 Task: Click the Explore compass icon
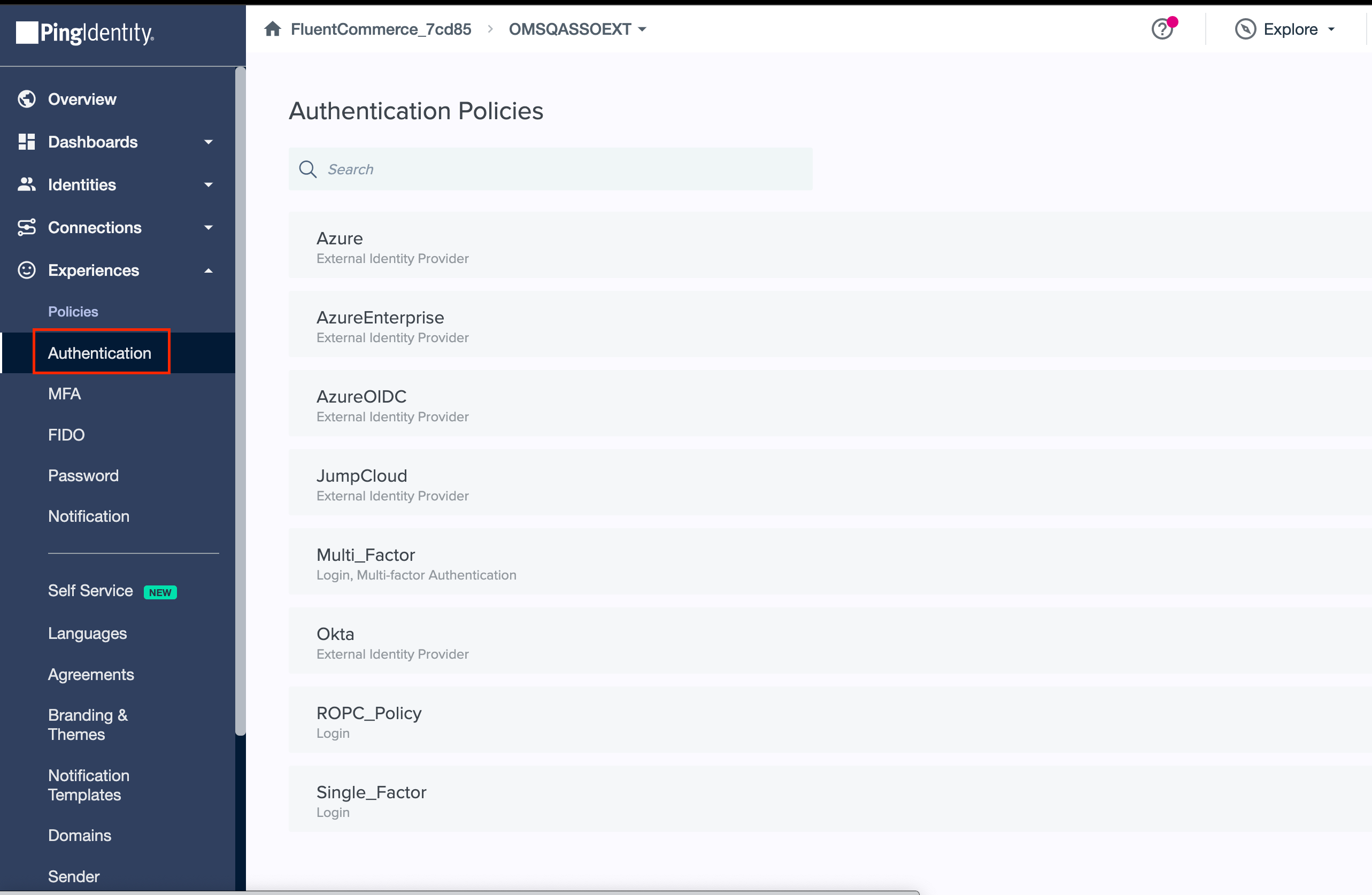click(x=1245, y=29)
